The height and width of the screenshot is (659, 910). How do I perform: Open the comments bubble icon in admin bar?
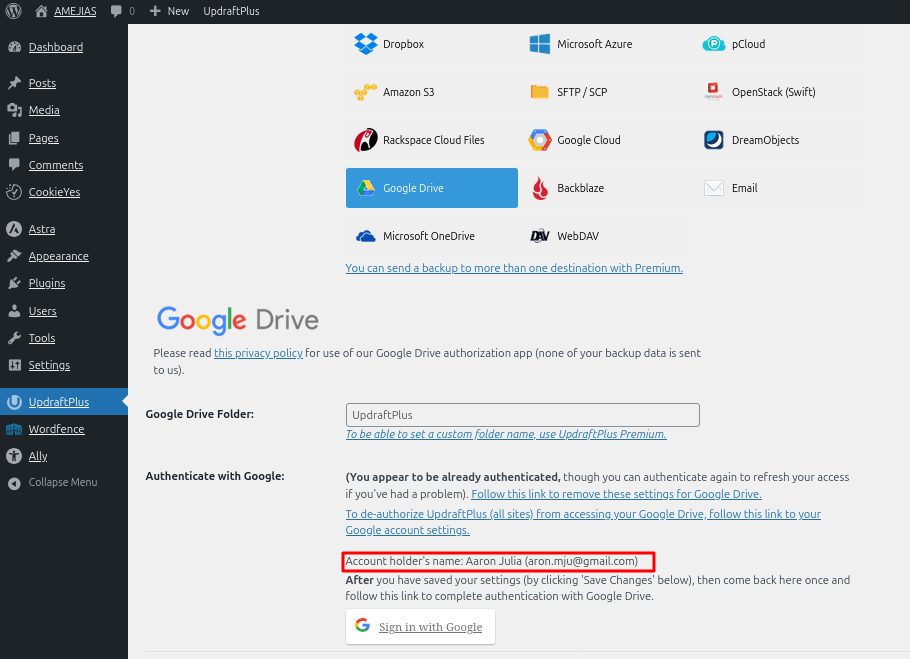coord(117,11)
